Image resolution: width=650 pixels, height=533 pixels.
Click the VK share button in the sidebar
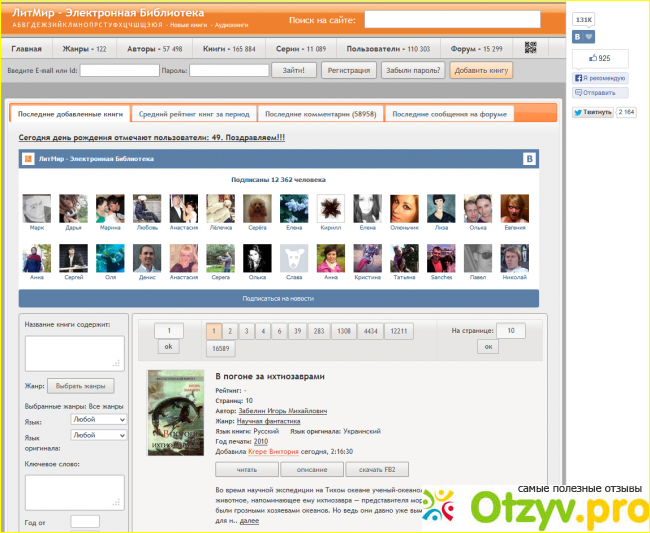(584, 36)
